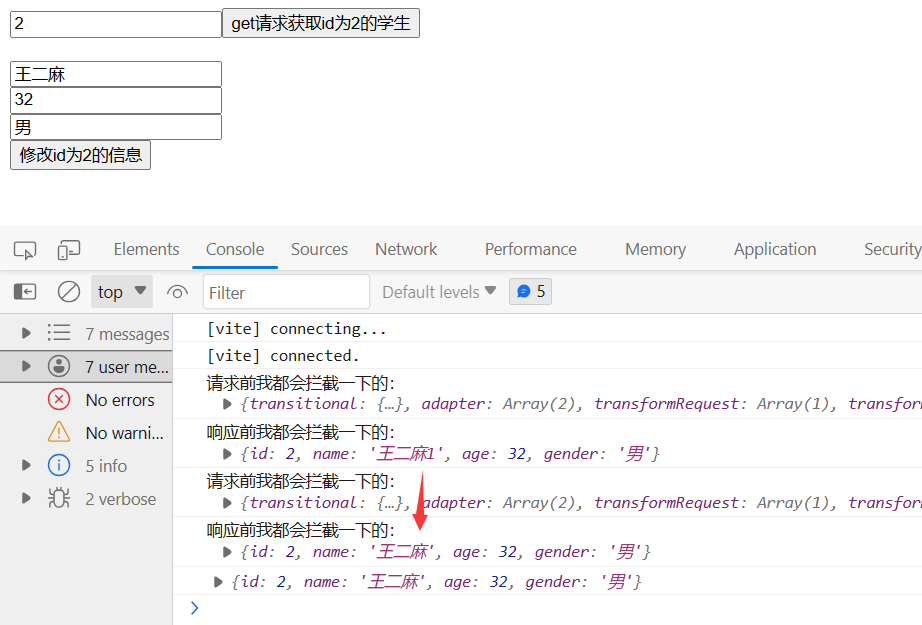Open the Performance tab
922x625 pixels.
[x=530, y=249]
